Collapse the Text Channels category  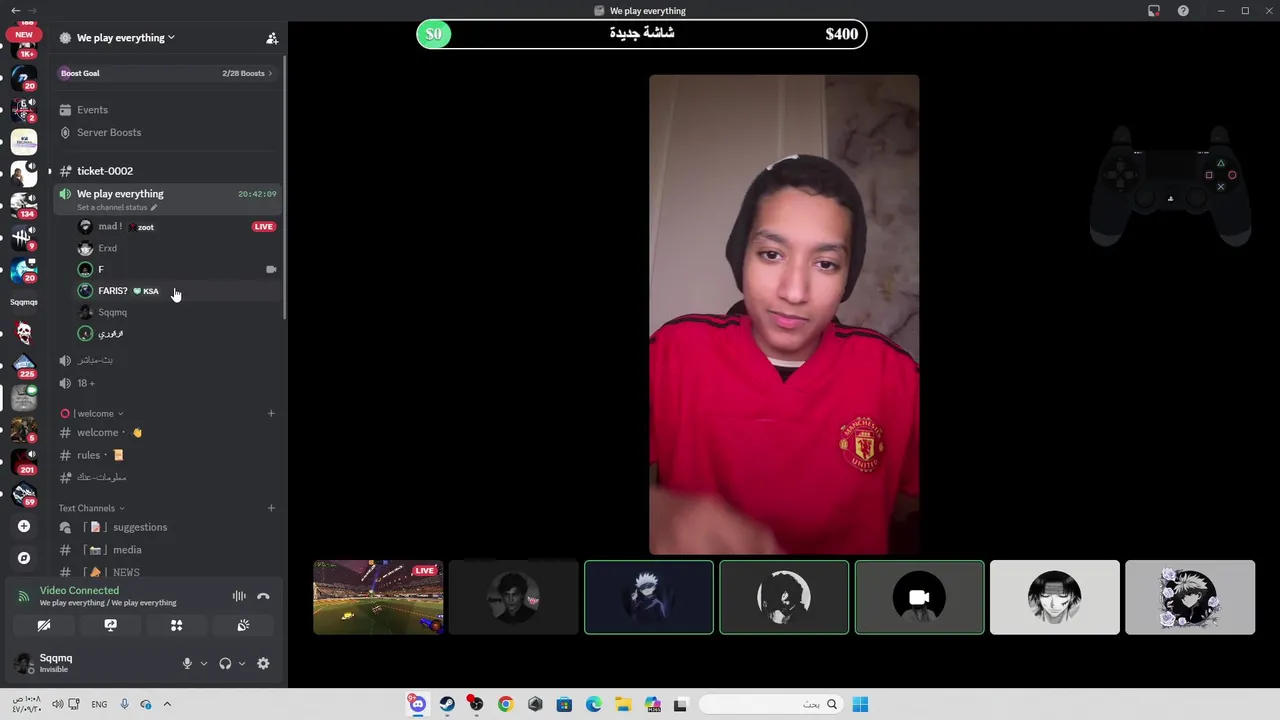point(91,508)
